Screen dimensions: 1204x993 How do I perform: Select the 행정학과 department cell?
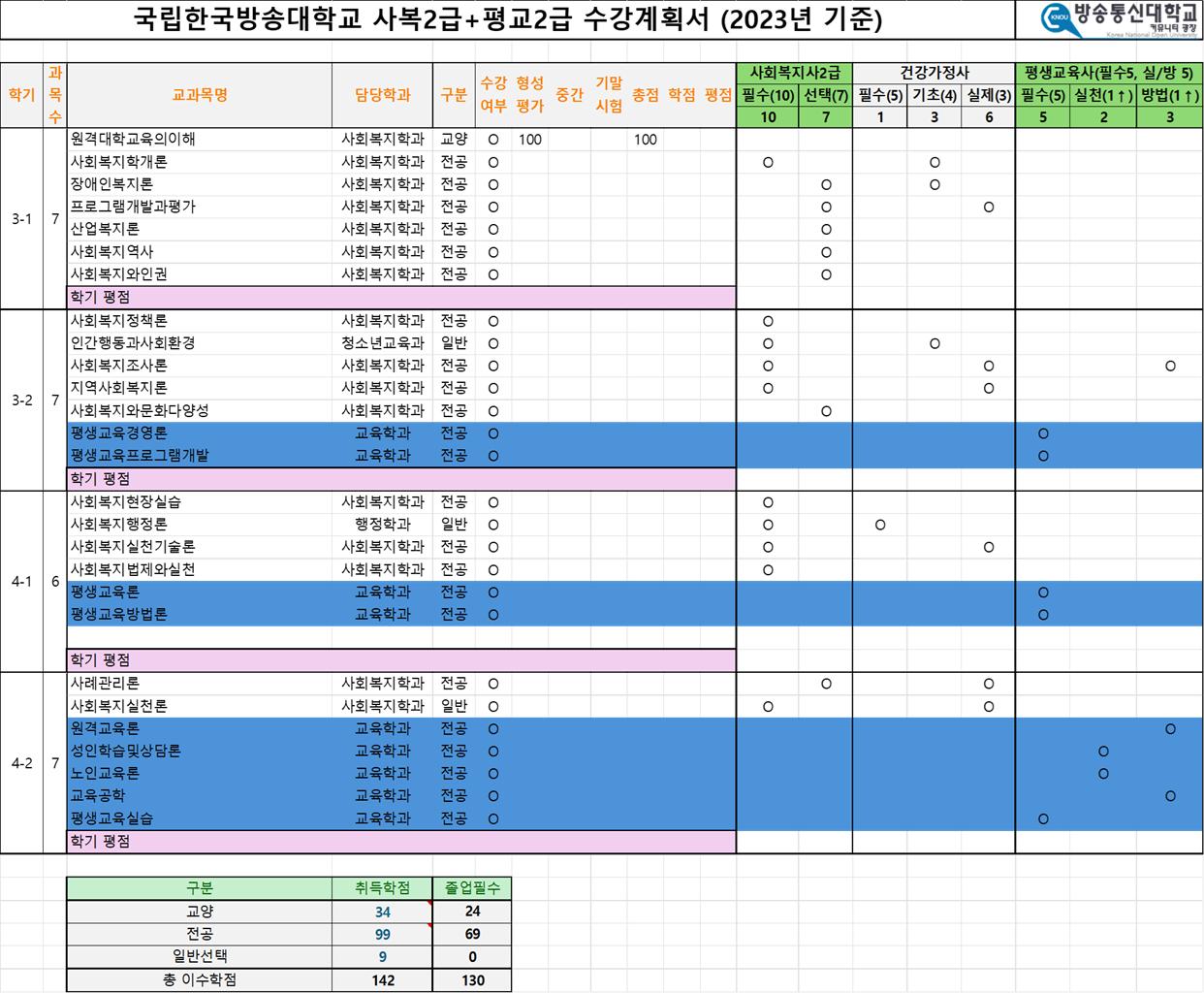(x=383, y=525)
